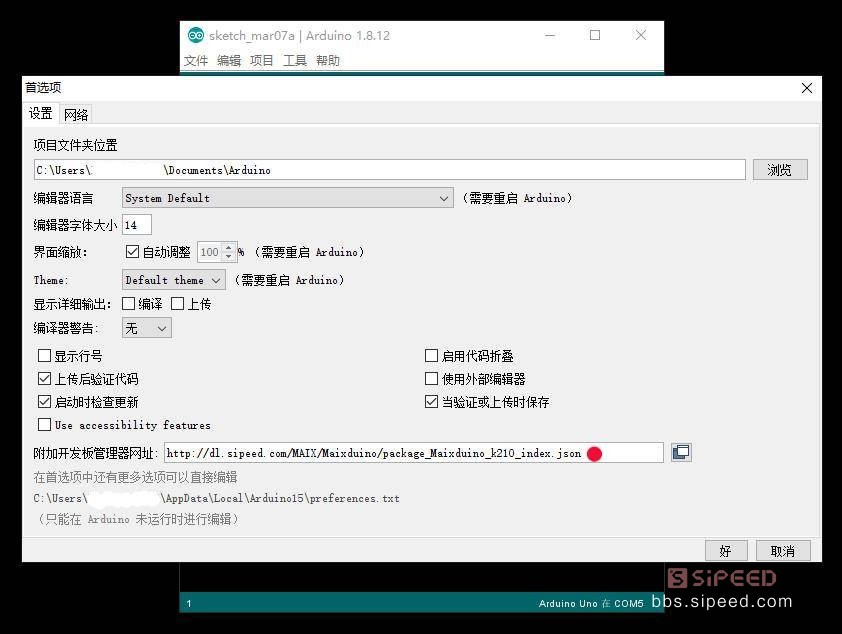Enable 显示行号 checkbox
Screen dimensions: 842x634
(x=45, y=355)
